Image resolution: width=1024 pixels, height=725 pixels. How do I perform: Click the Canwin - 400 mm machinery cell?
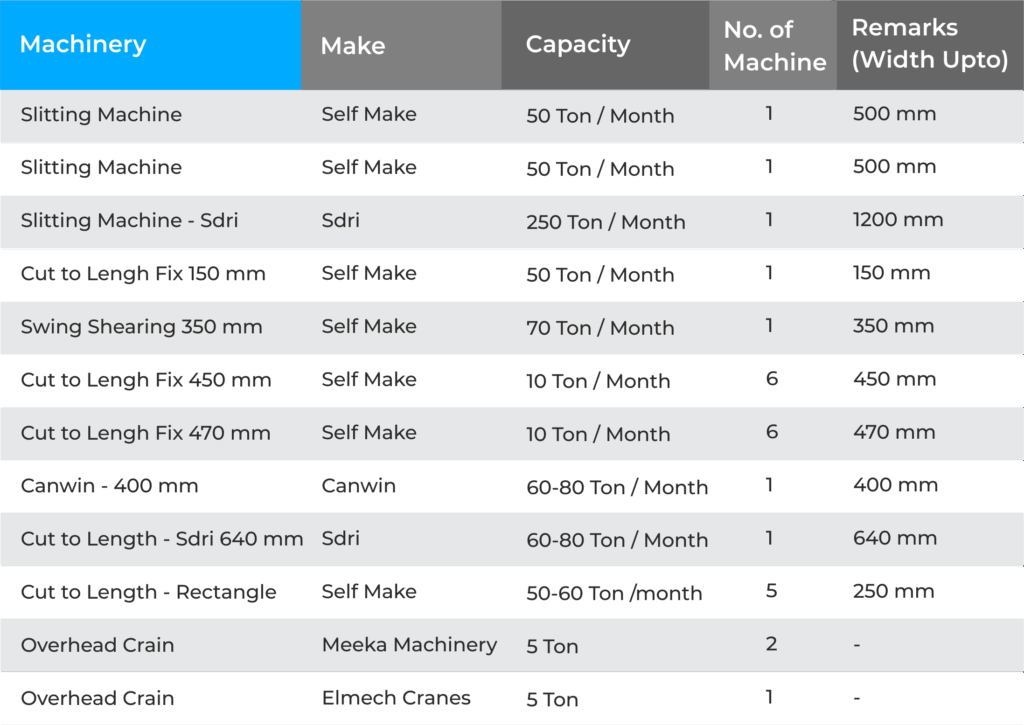tap(109, 486)
